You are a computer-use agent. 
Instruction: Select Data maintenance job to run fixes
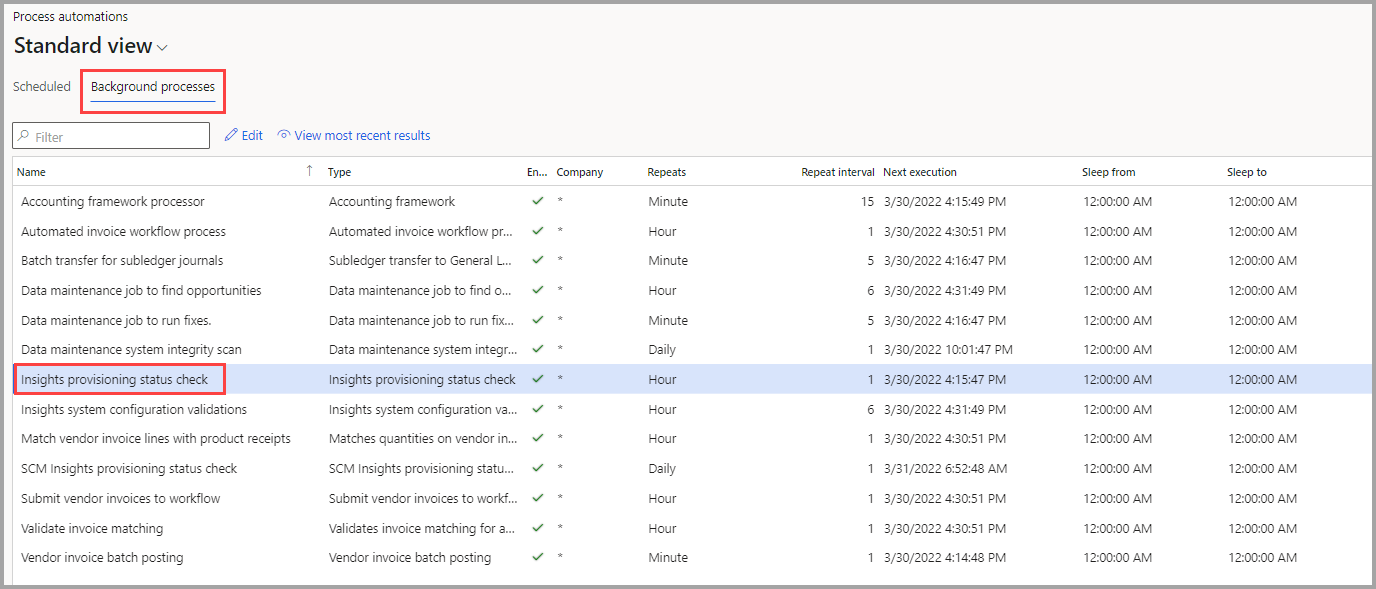[116, 320]
